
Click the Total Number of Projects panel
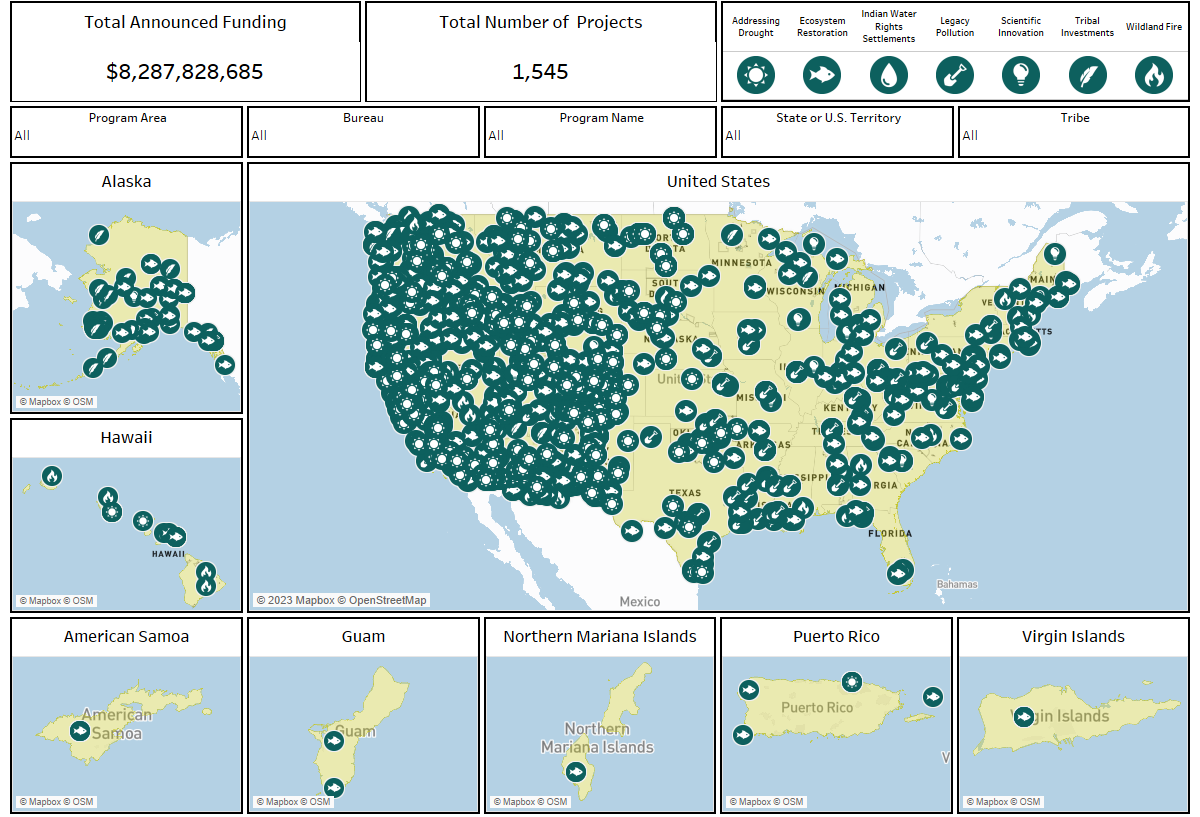click(x=540, y=50)
